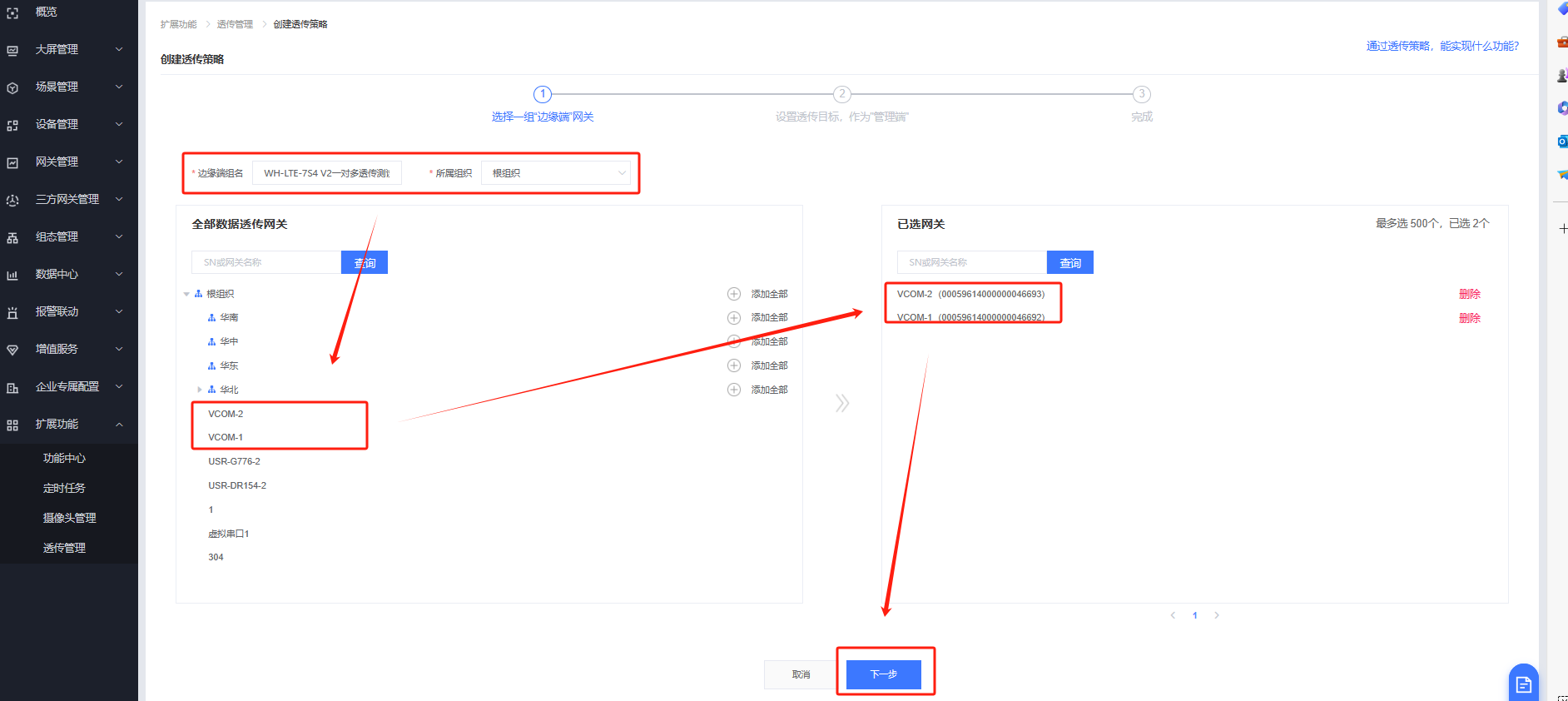Open 摄像头管理 submenu item

(70, 518)
